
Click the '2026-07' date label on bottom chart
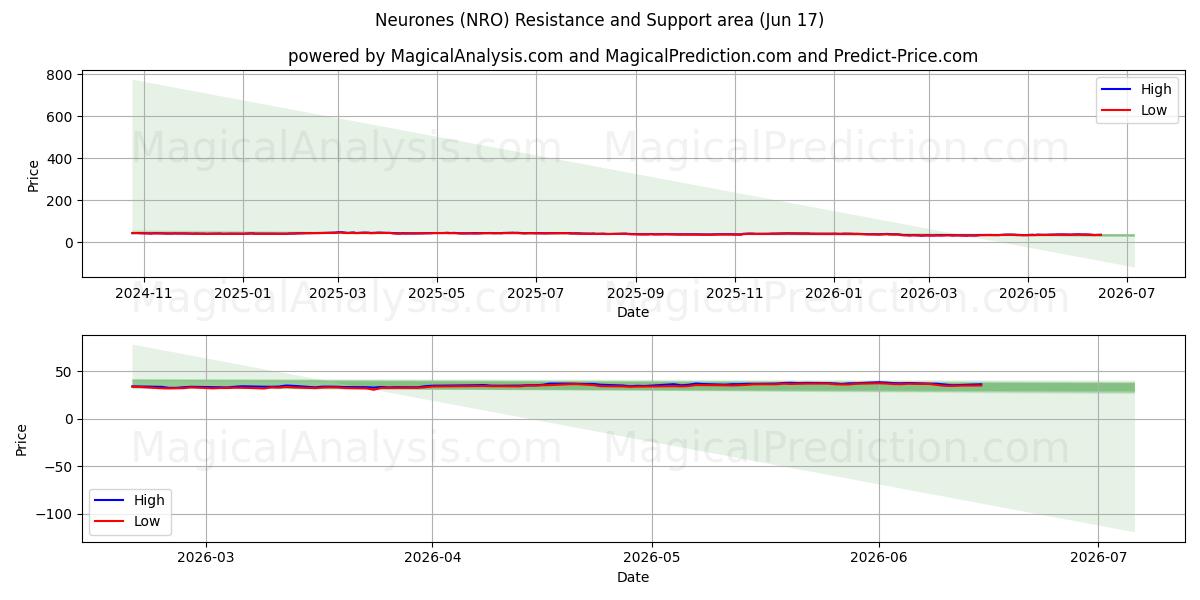pyautogui.click(x=1098, y=560)
